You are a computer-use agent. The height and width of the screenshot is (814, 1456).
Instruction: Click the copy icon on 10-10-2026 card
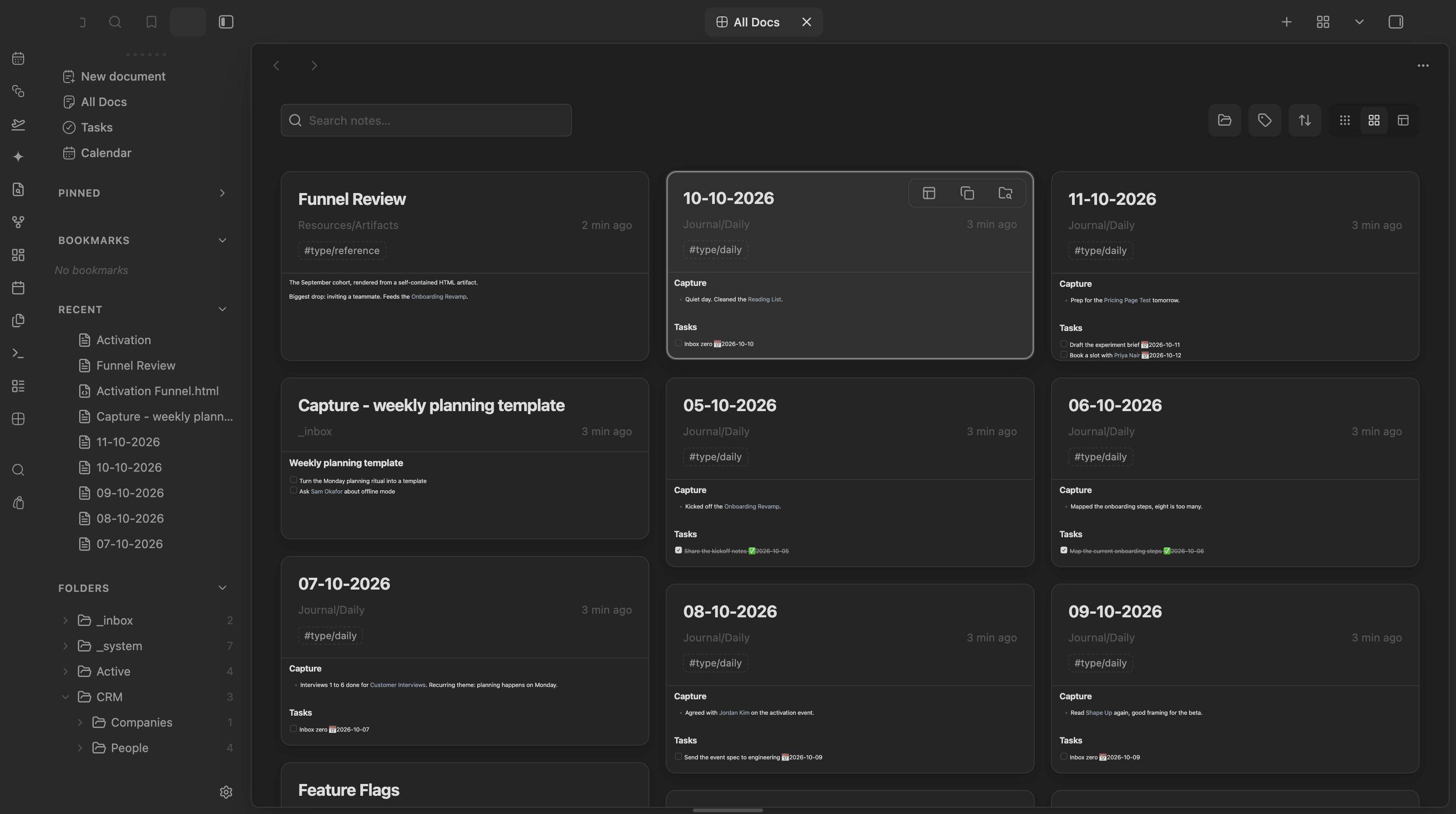(967, 193)
